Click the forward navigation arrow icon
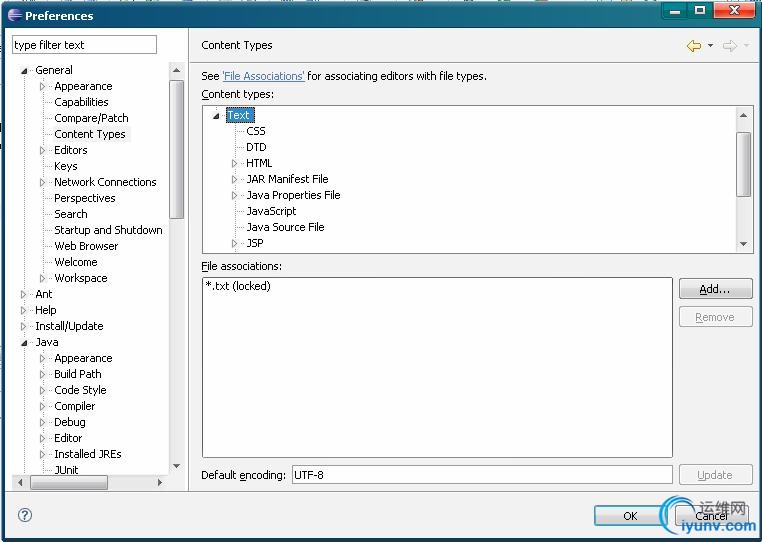This screenshot has height=542, width=762. tap(729, 46)
